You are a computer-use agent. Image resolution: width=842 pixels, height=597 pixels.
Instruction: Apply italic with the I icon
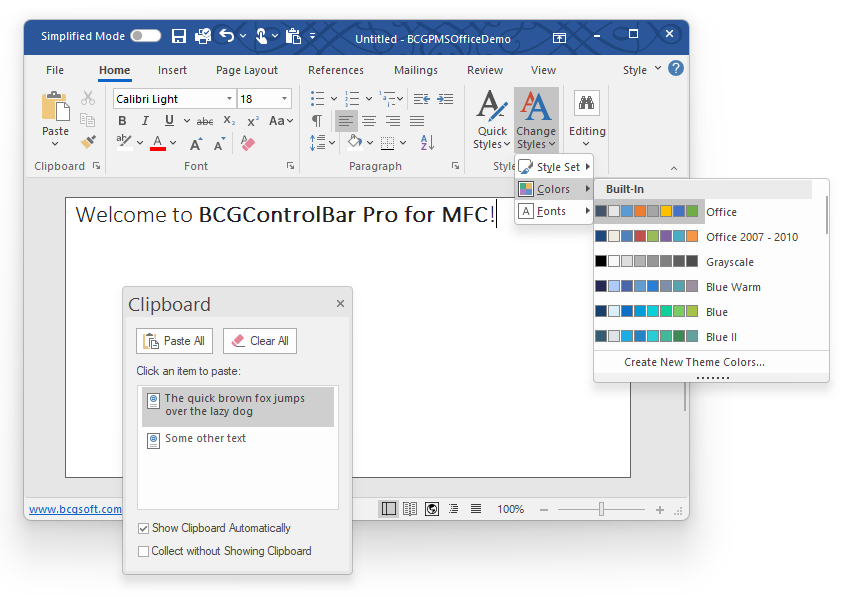(146, 121)
